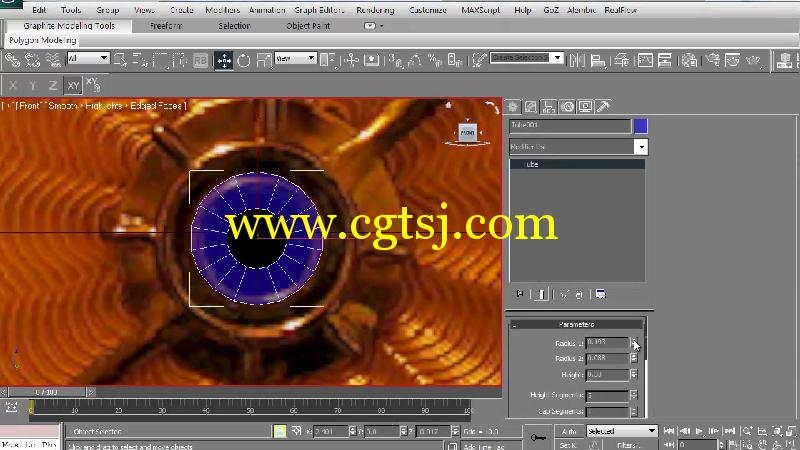This screenshot has height=450, width=800.
Task: Click the Use Pivot Point Center icon
Action: (x=328, y=60)
